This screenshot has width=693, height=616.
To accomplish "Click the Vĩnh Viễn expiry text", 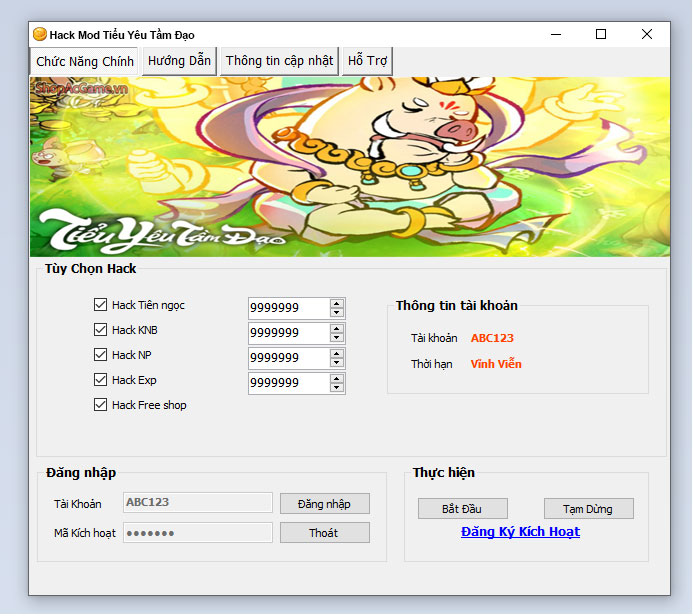I will click(496, 364).
